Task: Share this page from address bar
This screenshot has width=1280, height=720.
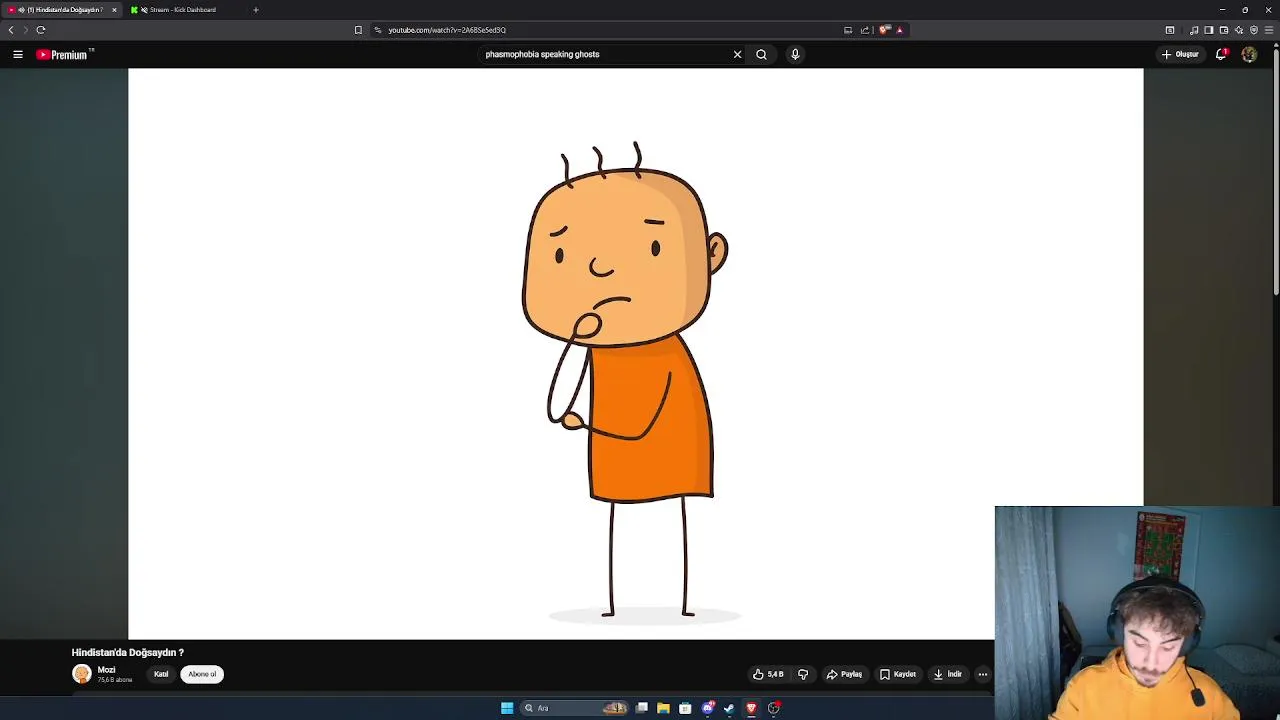Action: tap(865, 30)
